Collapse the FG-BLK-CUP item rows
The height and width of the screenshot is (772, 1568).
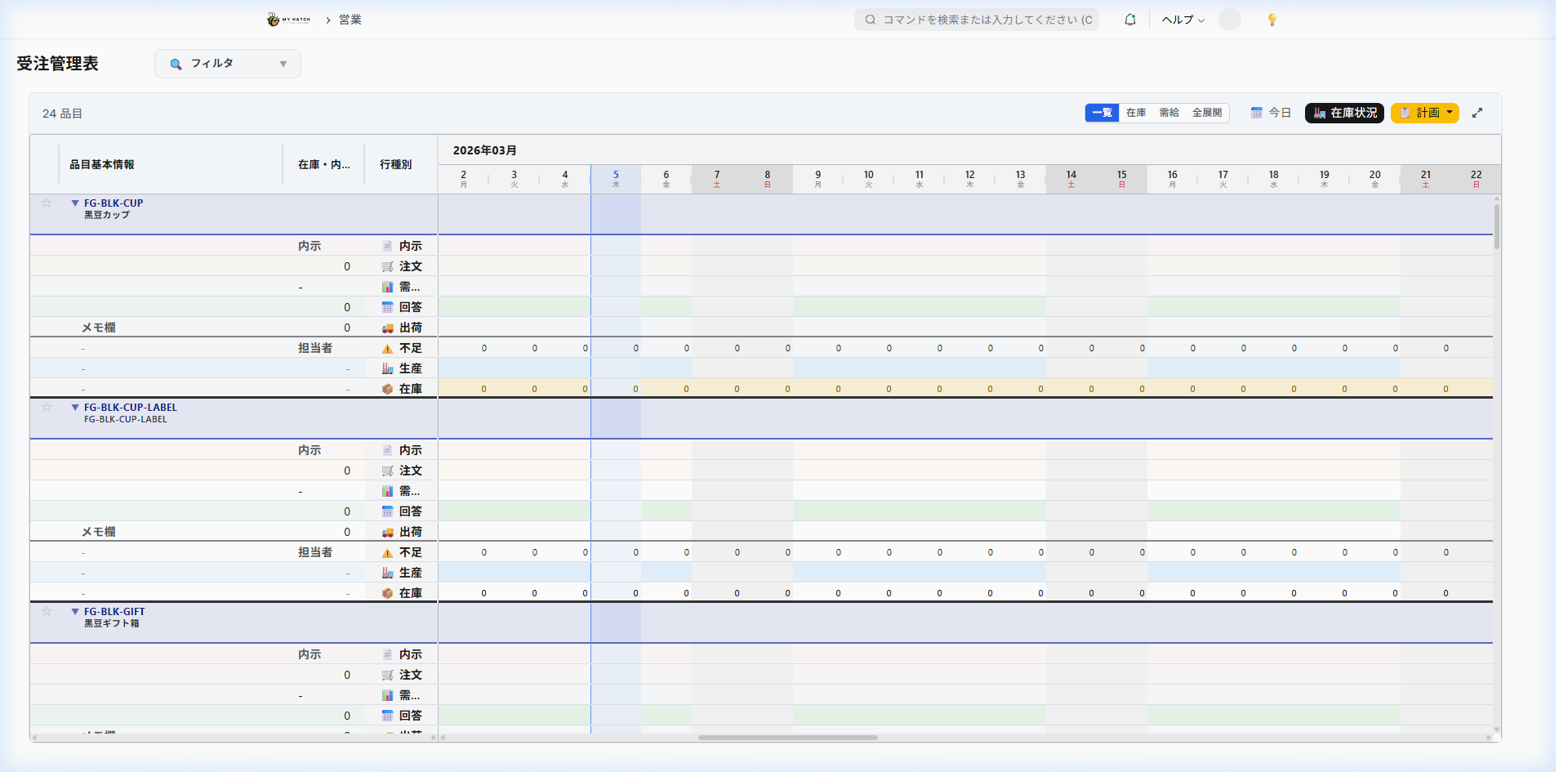coord(75,203)
